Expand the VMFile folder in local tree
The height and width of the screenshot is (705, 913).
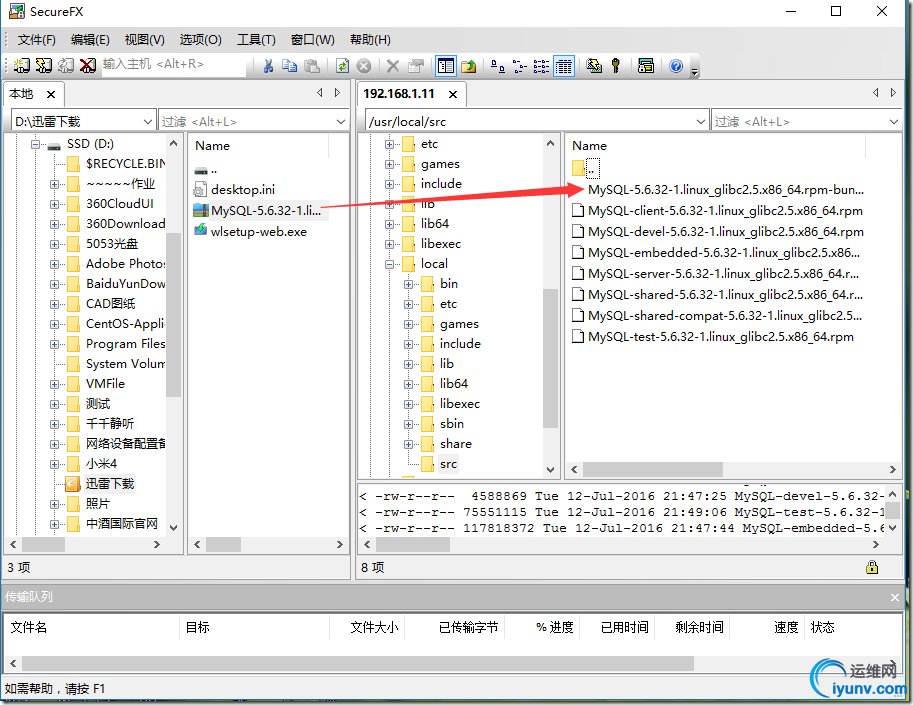tap(54, 384)
